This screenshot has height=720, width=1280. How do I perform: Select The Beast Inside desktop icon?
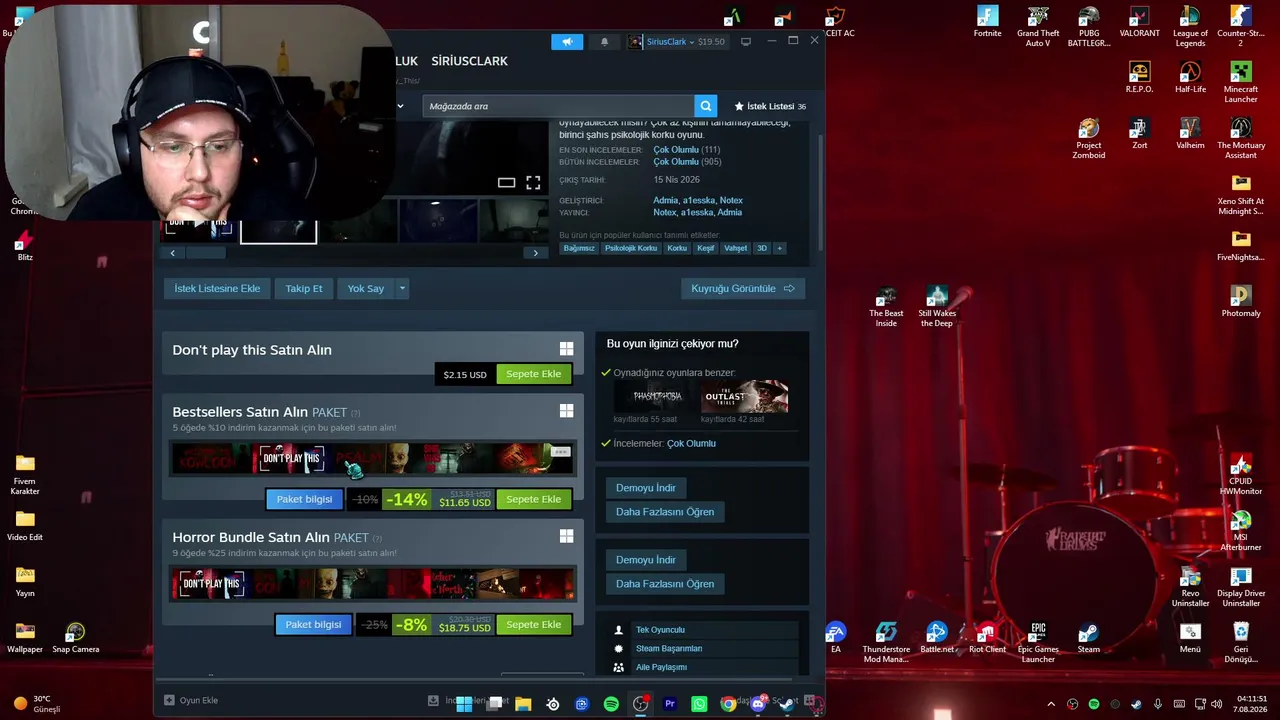coord(886,307)
